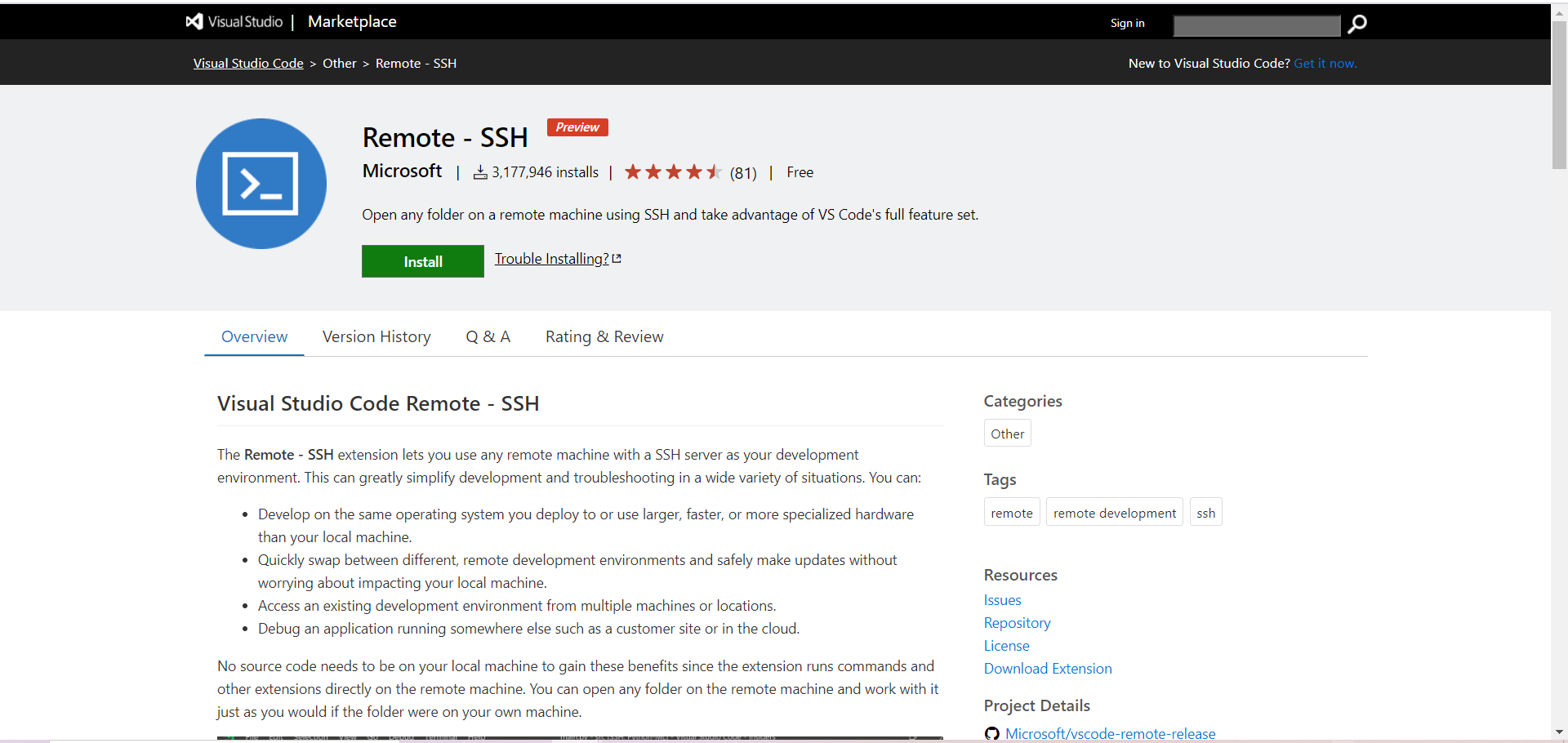Click the green Install button
The height and width of the screenshot is (743, 1568).
422,261
